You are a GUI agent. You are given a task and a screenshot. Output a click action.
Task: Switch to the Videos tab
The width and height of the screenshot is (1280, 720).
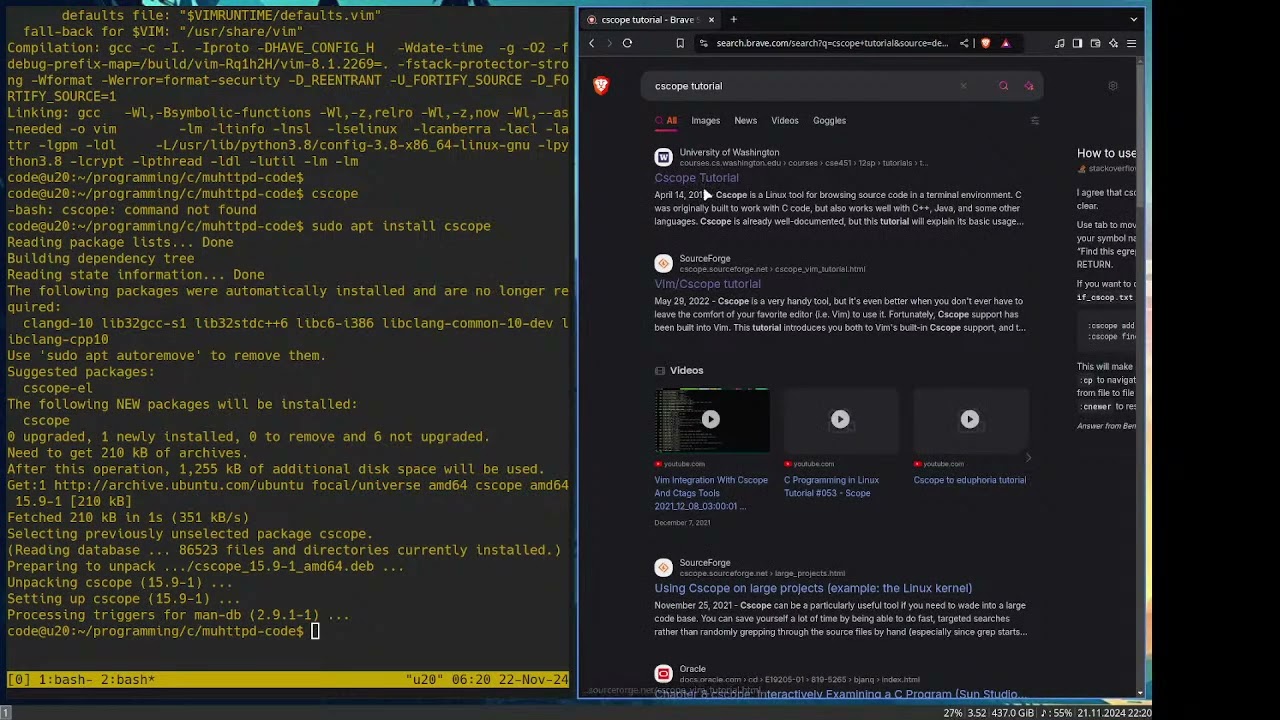click(784, 120)
